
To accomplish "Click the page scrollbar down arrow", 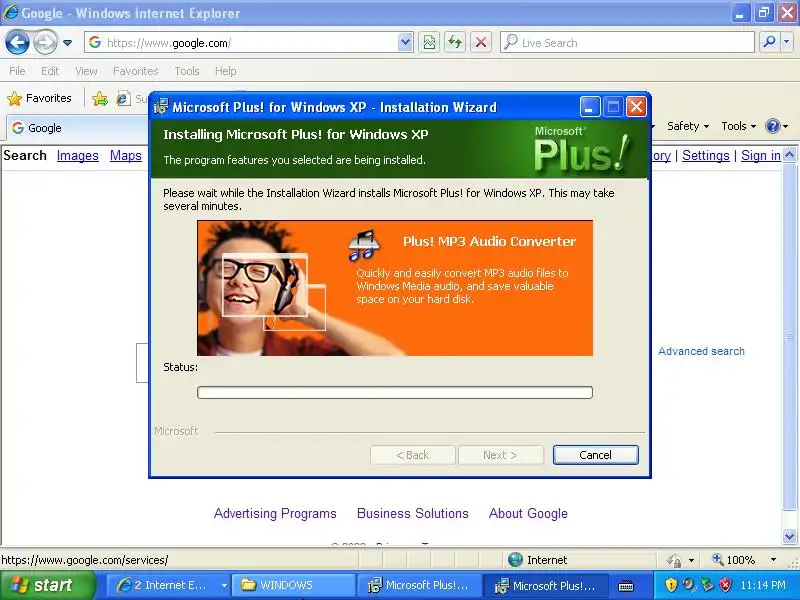I will (790, 536).
